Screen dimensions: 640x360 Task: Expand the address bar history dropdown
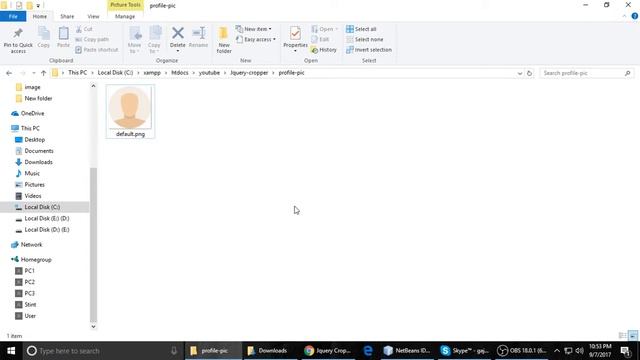pos(520,73)
